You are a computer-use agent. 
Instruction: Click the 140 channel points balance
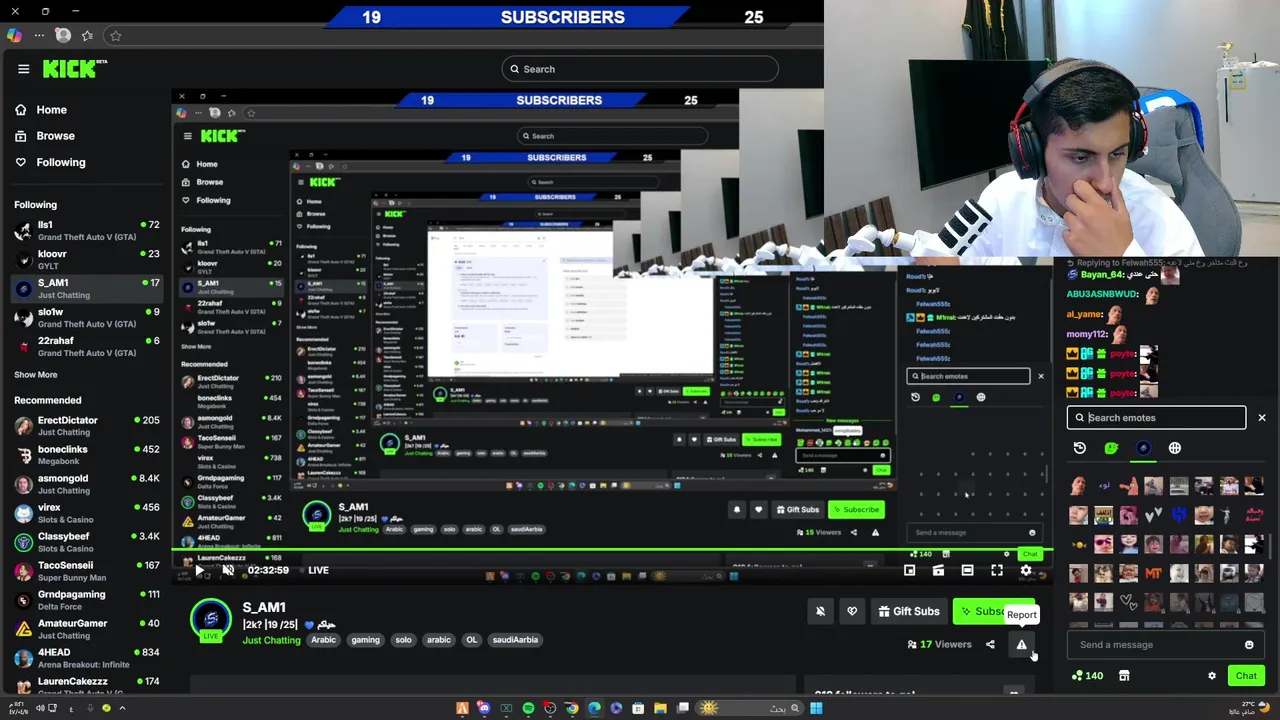(x=1087, y=676)
